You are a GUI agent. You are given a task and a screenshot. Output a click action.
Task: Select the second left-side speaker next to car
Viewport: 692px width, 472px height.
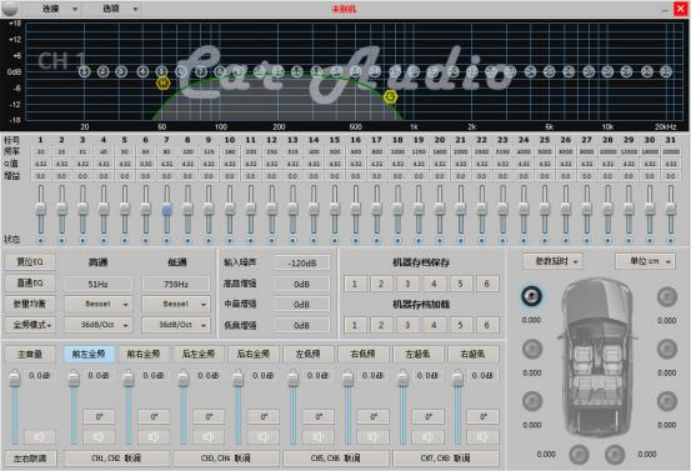pos(532,349)
